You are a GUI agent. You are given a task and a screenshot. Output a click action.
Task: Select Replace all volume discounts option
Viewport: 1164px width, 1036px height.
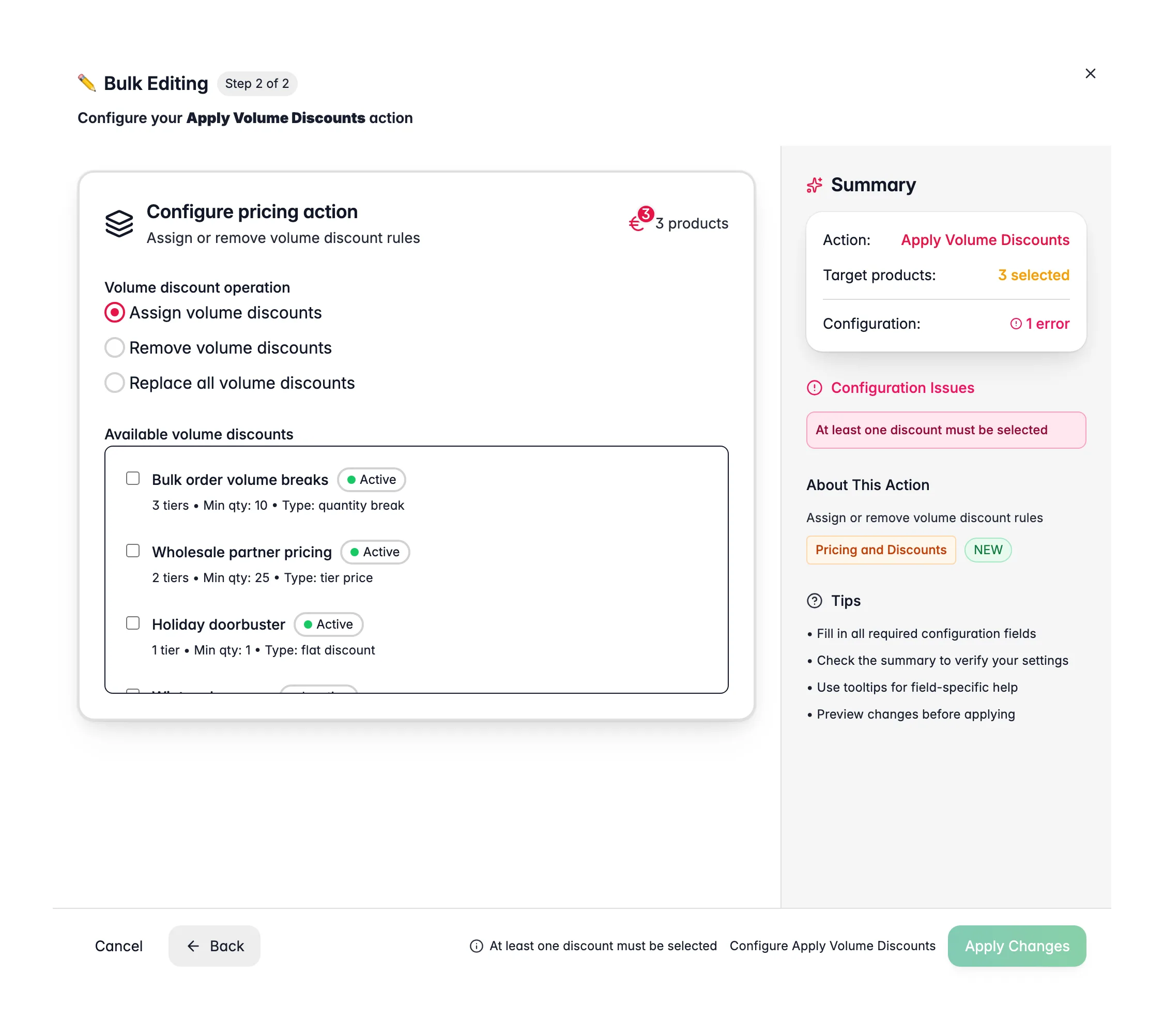coord(114,383)
